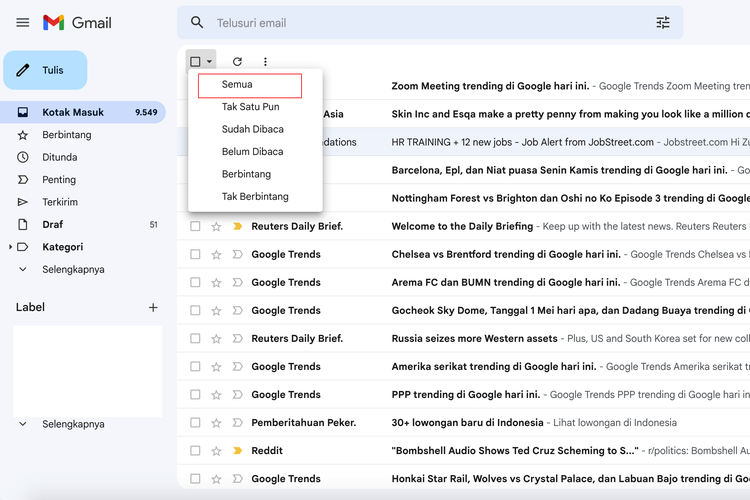The image size is (750, 500).
Task: Refresh the inbox
Action: 237,61
